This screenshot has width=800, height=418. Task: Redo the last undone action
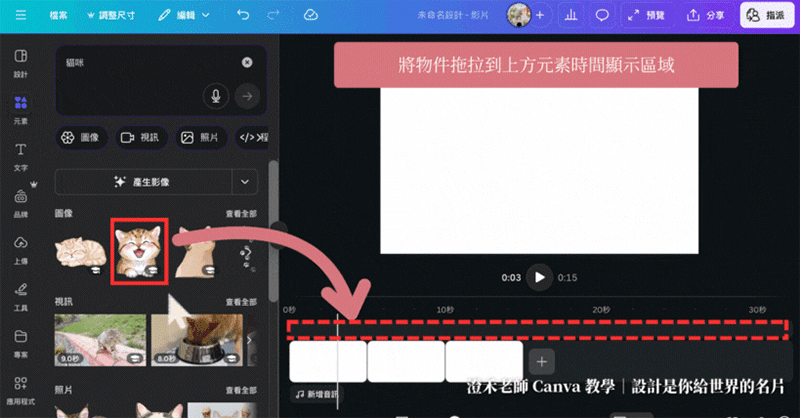point(273,15)
